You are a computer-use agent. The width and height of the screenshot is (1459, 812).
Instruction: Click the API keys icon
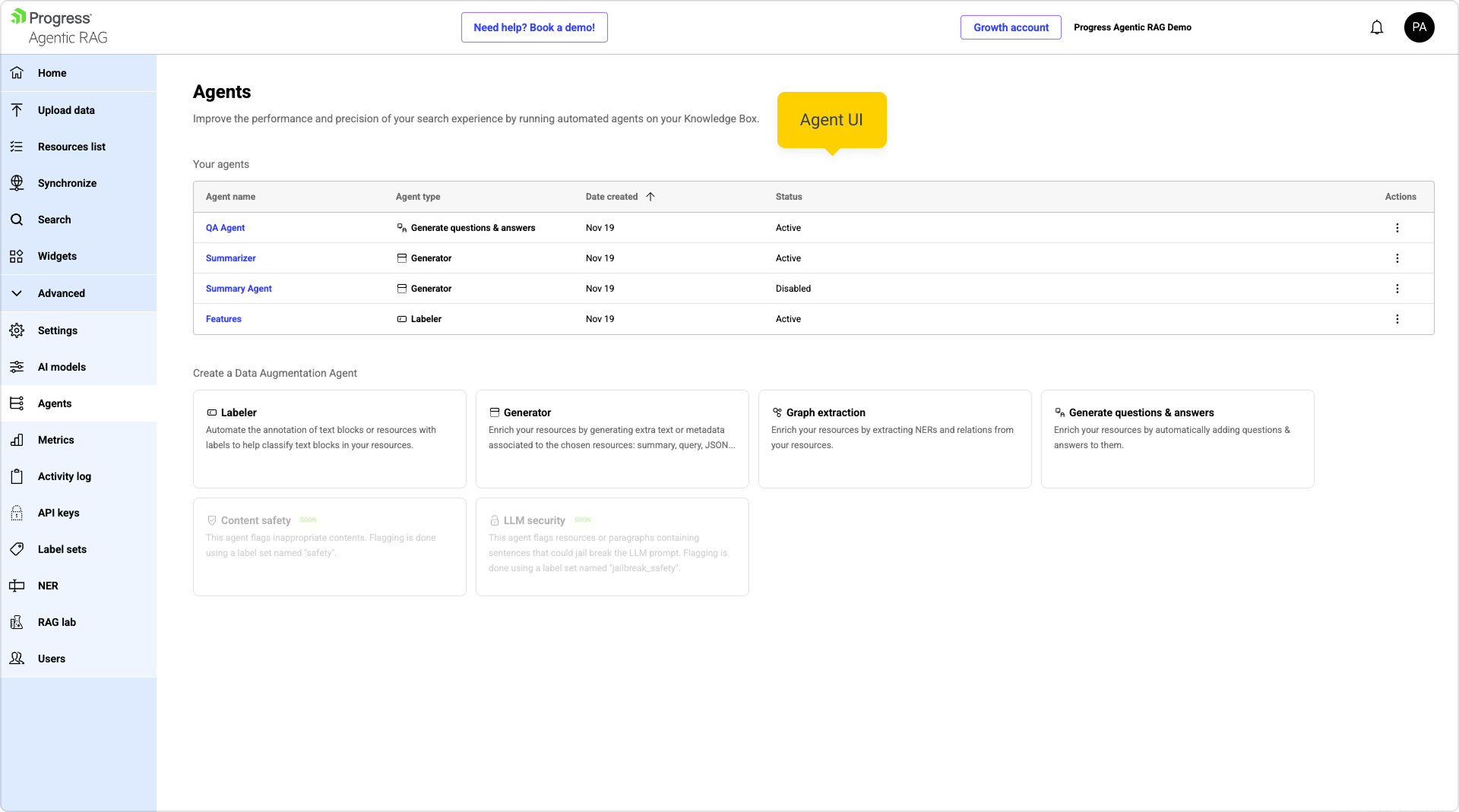point(17,513)
